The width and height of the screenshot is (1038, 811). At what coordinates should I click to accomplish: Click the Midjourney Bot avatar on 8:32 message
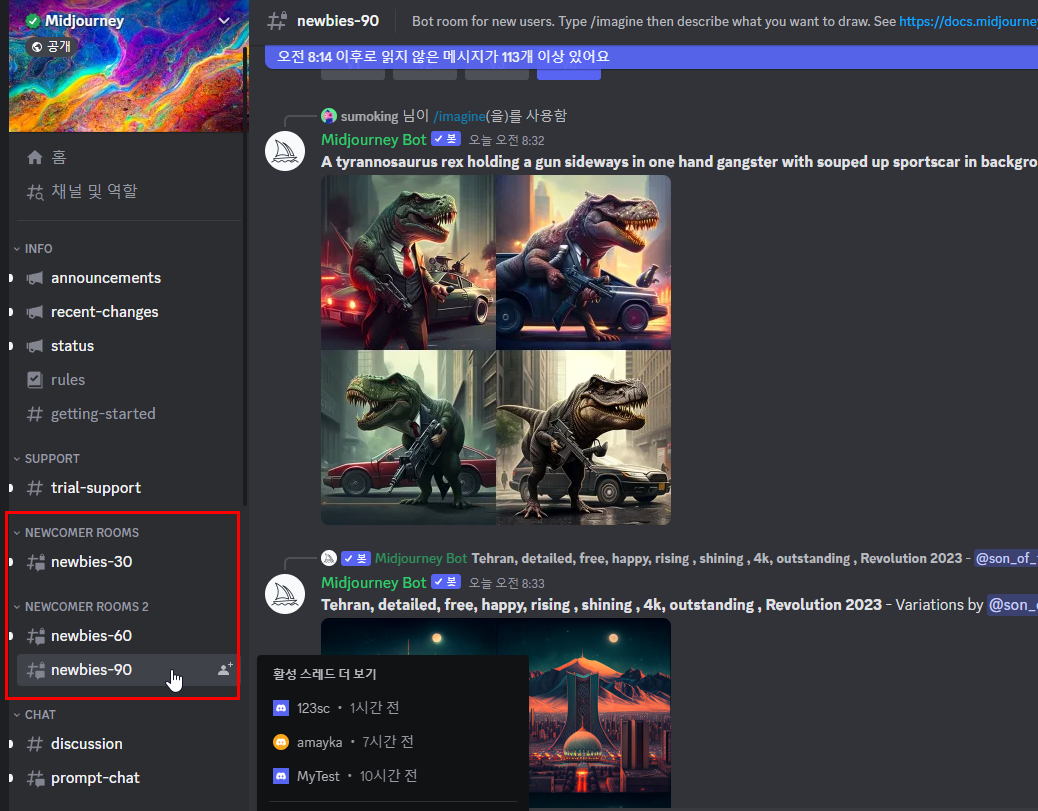pos(285,151)
